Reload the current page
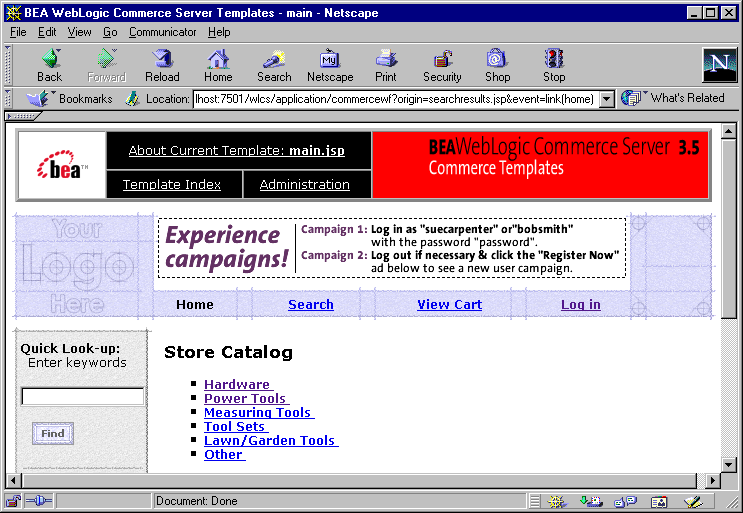This screenshot has width=743, height=513. pyautogui.click(x=163, y=65)
